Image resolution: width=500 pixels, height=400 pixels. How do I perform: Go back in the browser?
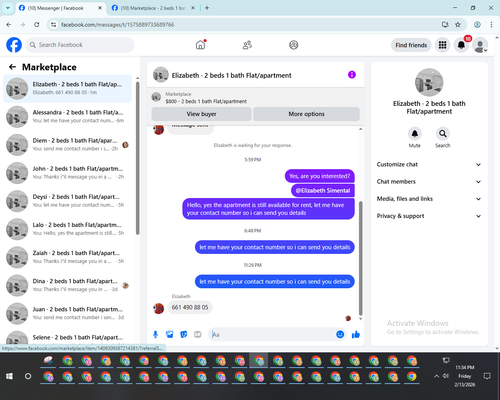coord(9,24)
